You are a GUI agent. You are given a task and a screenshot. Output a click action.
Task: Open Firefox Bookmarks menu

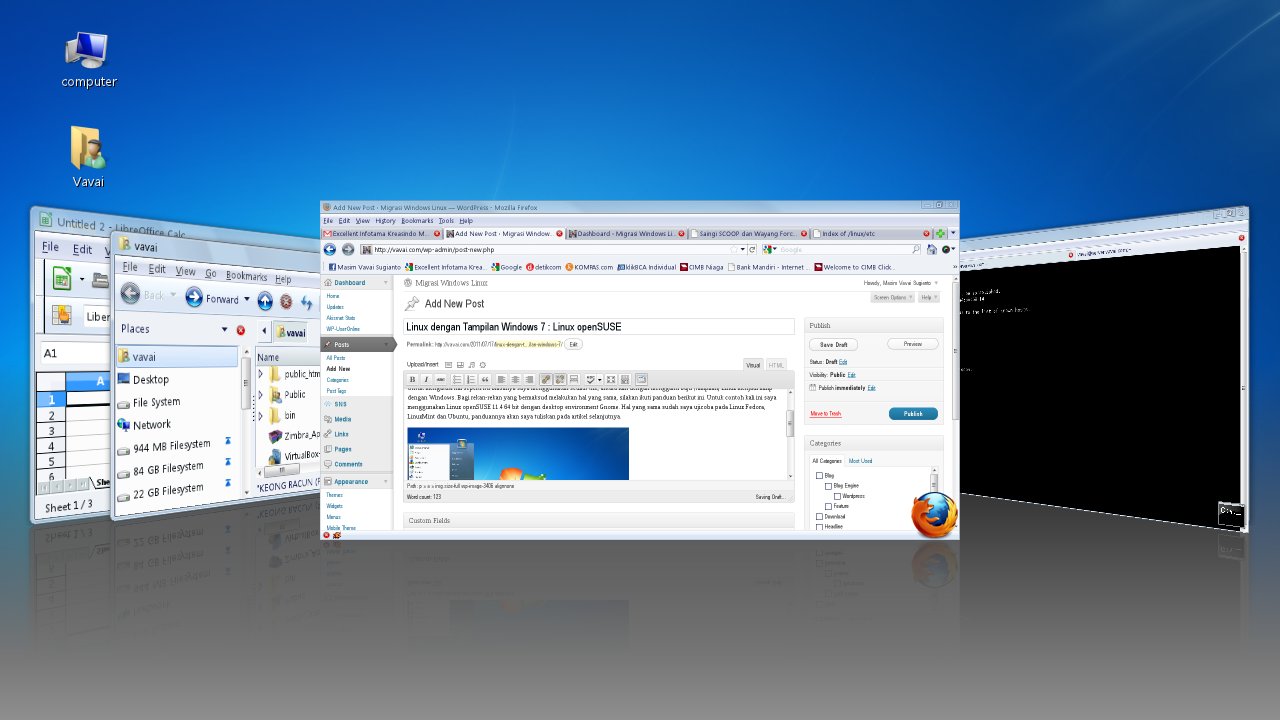click(x=417, y=220)
